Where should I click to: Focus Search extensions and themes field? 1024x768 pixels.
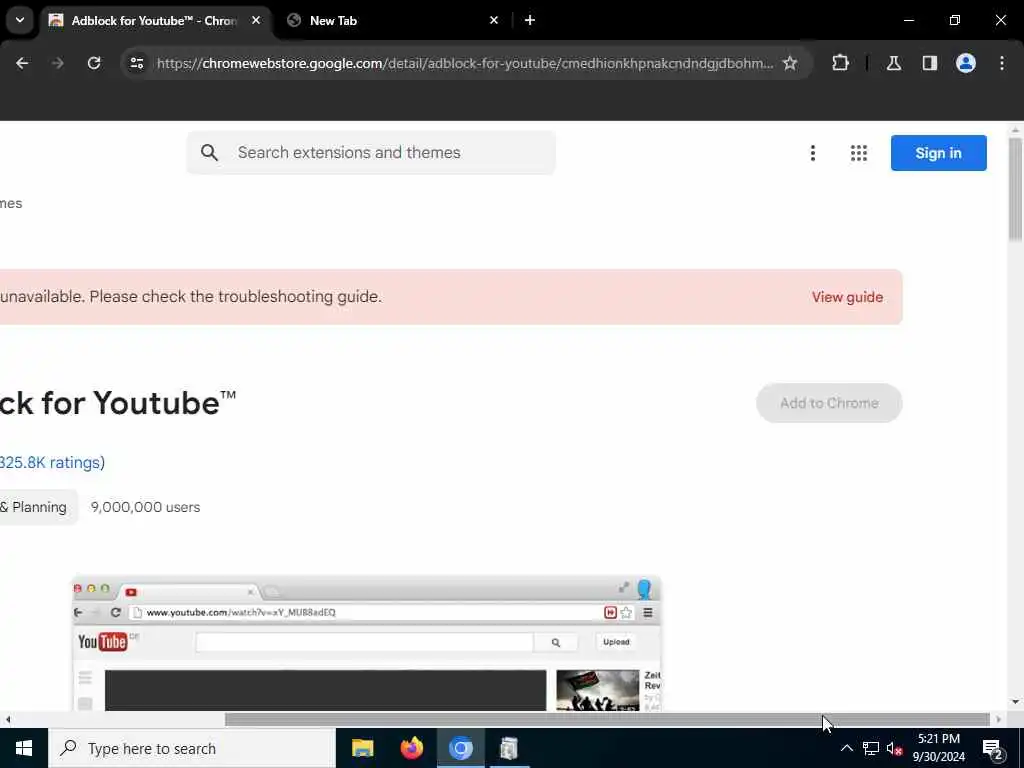(x=372, y=153)
